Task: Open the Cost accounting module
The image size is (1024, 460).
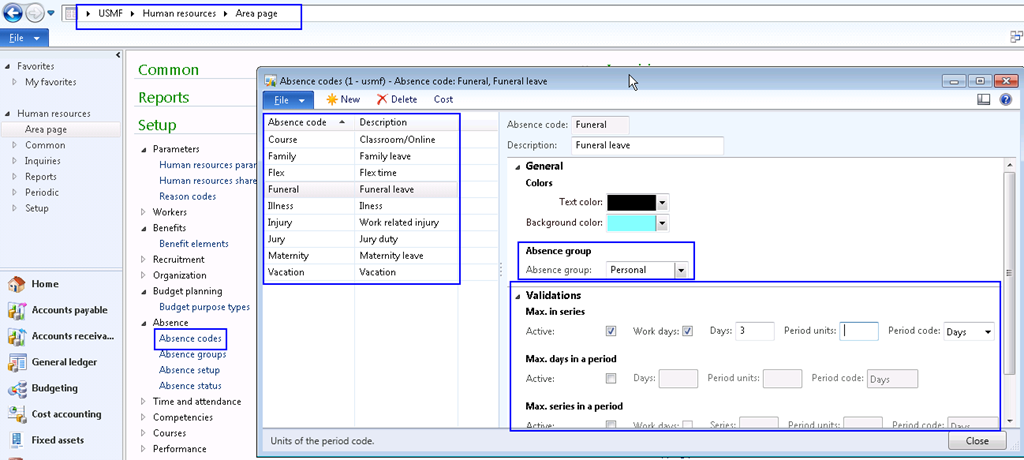Action: click(x=66, y=414)
